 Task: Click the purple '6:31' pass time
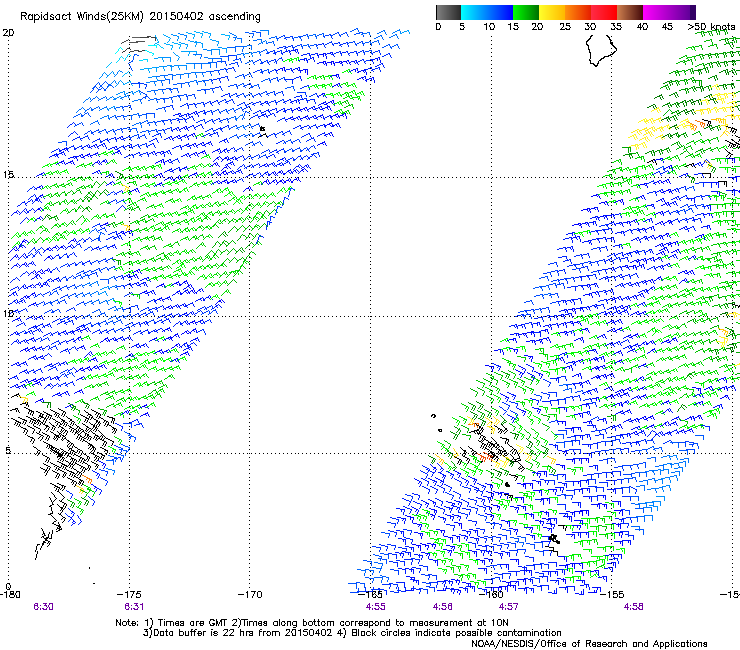(134, 607)
